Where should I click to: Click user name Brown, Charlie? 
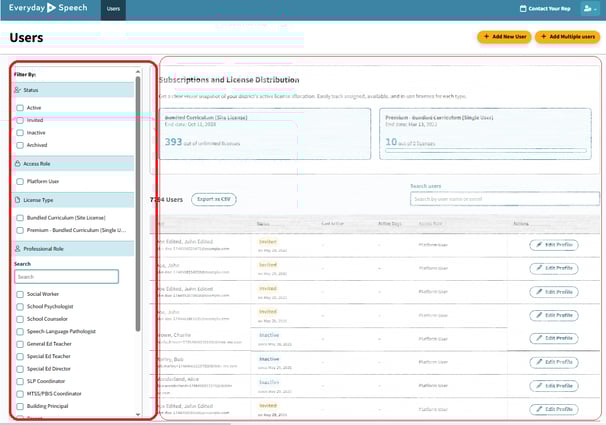174,335
